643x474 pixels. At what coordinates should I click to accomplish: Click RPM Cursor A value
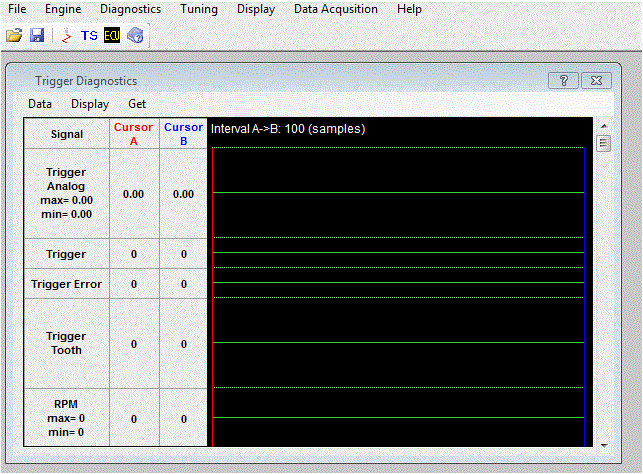(x=134, y=419)
